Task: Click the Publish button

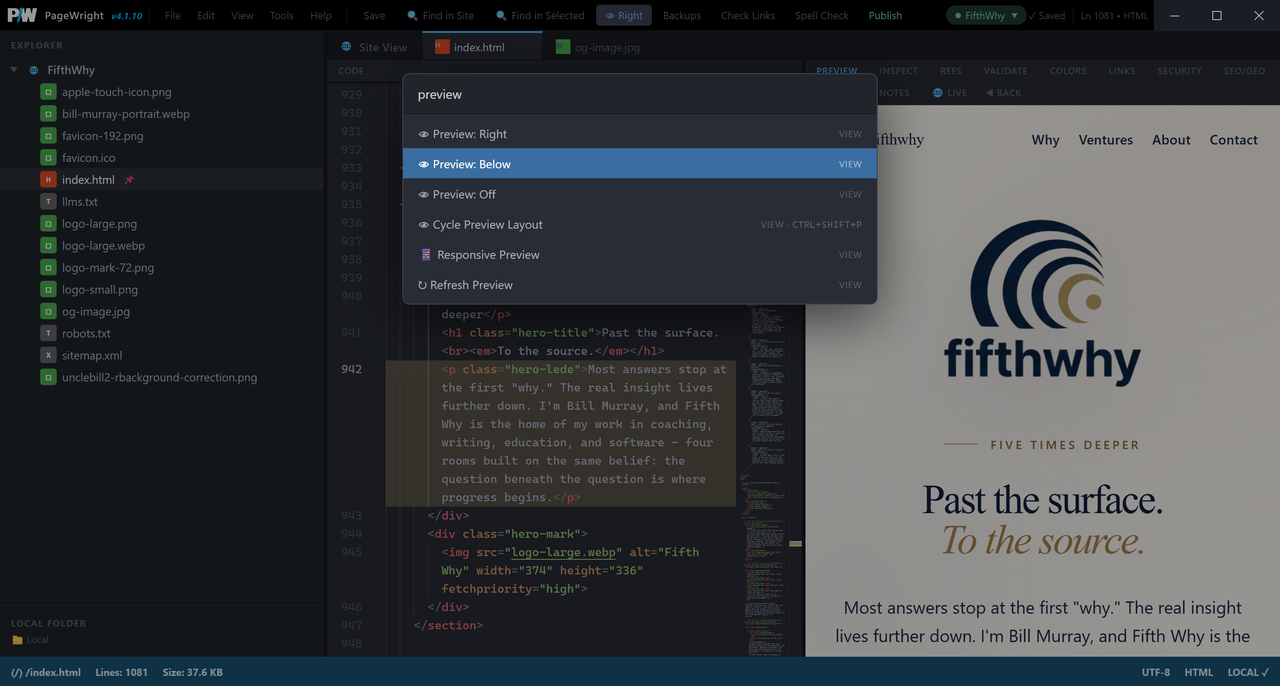Action: tap(885, 16)
